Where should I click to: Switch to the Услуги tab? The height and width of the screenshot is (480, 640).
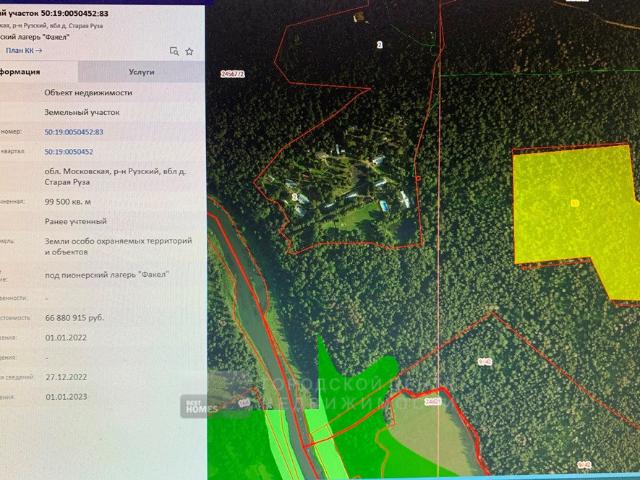[x=141, y=72]
